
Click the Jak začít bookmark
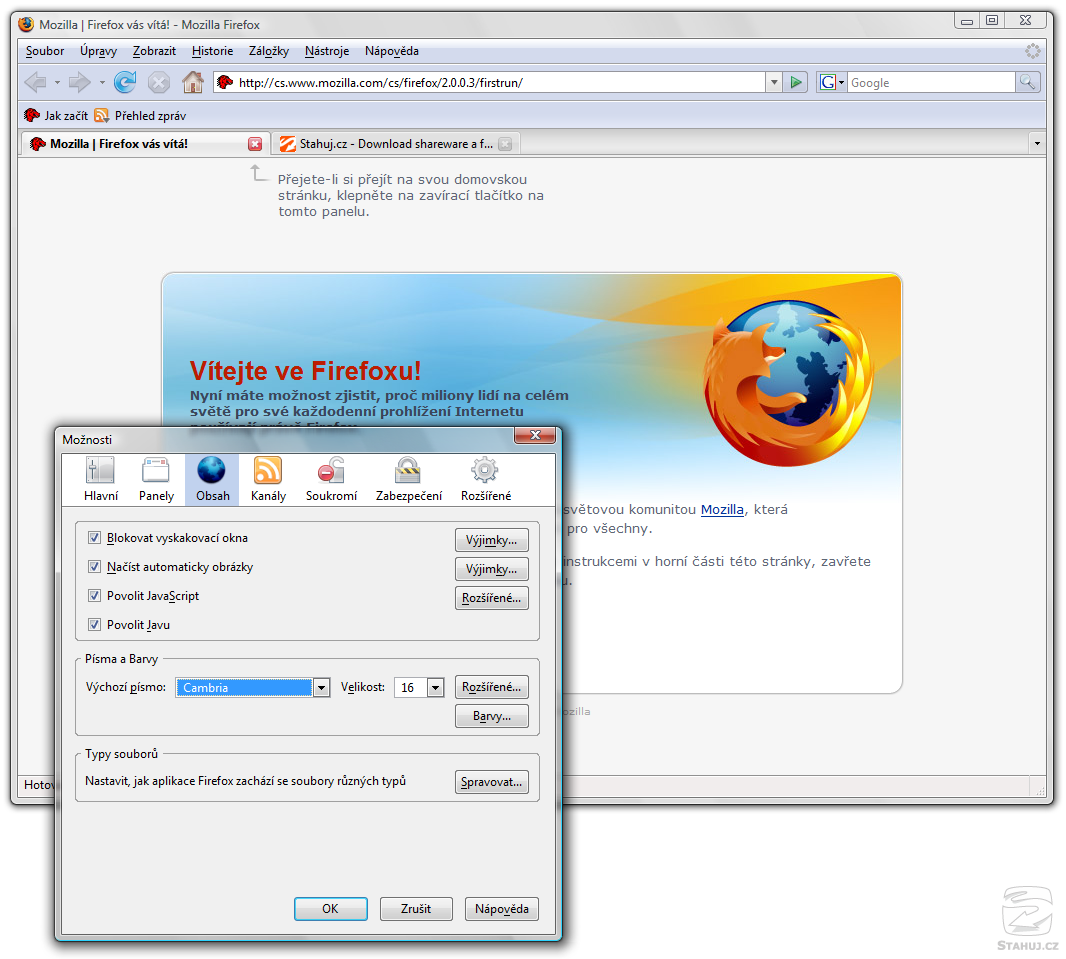(56, 116)
